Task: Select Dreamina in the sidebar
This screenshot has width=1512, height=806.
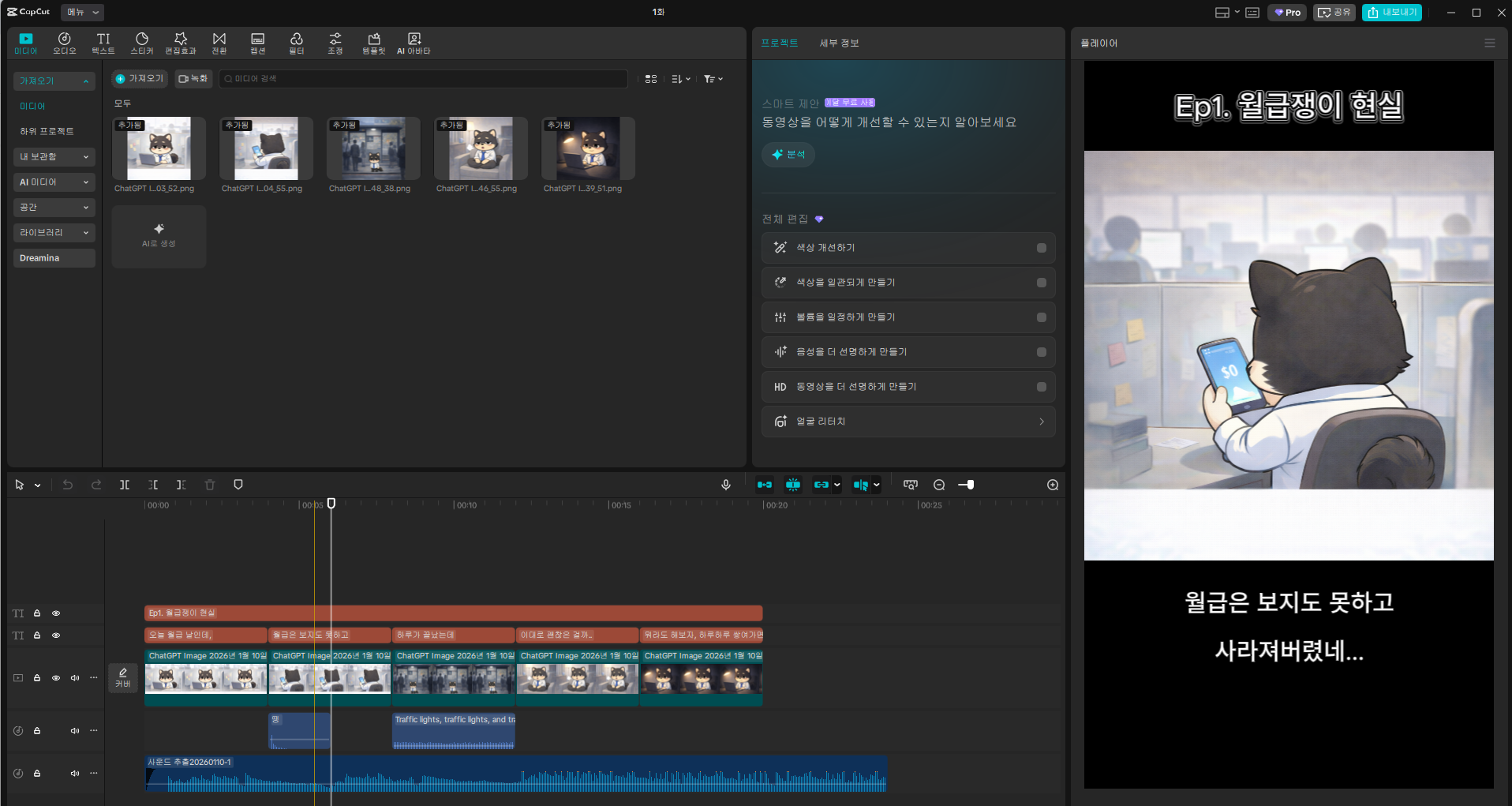Action: 54,258
